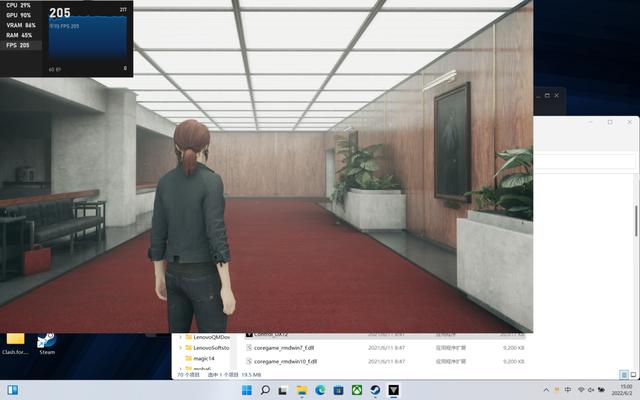Click the Chinese input method indicator
Viewport: 640px width, 400px height.
(x=568, y=390)
